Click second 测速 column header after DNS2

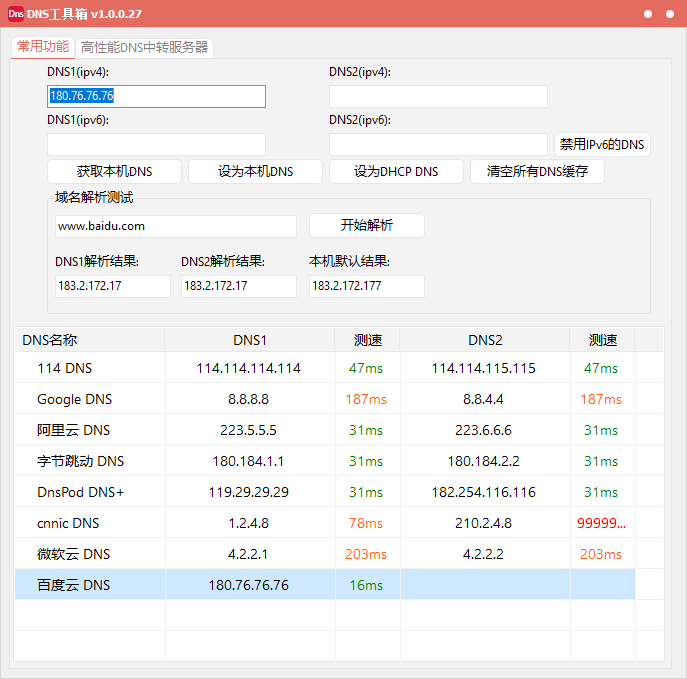point(602,340)
